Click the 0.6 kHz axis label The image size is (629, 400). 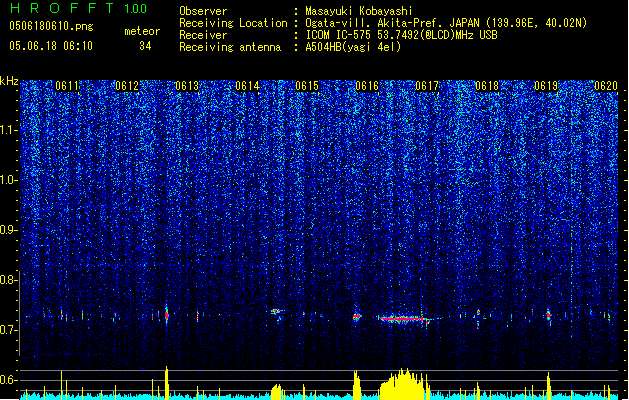pos(8,380)
